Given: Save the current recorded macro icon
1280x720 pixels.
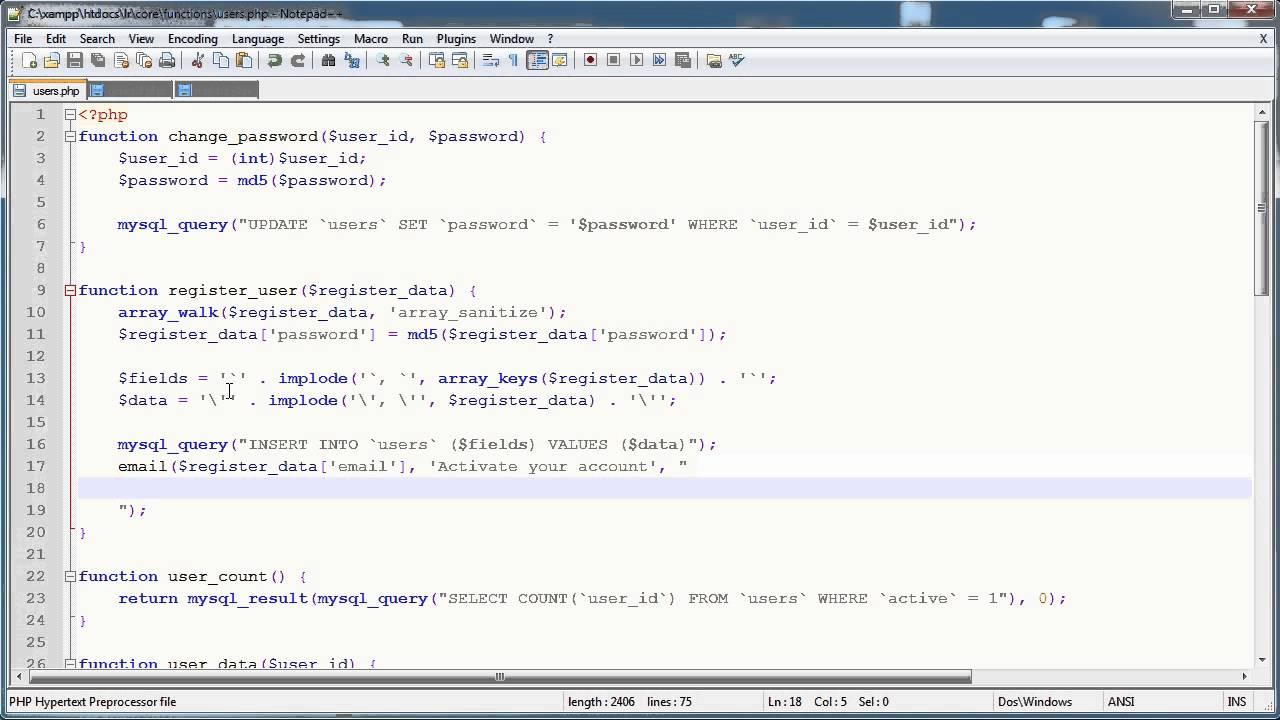Looking at the screenshot, I should pyautogui.click(x=682, y=60).
